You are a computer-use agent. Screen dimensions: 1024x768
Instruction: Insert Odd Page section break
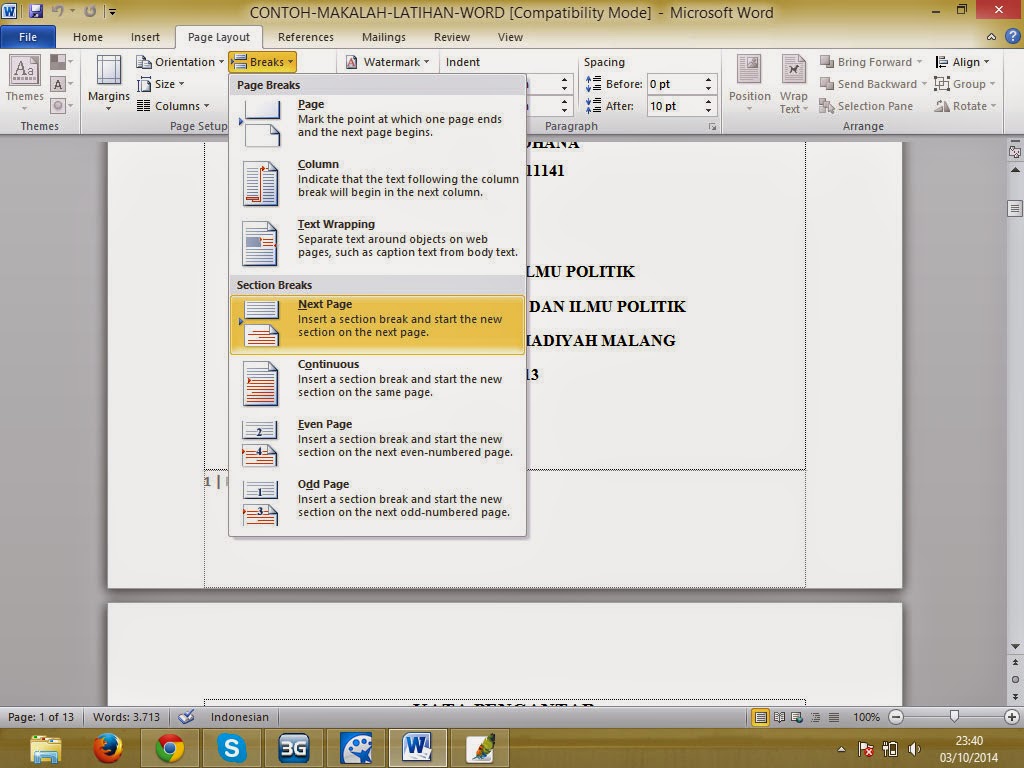coord(377,504)
